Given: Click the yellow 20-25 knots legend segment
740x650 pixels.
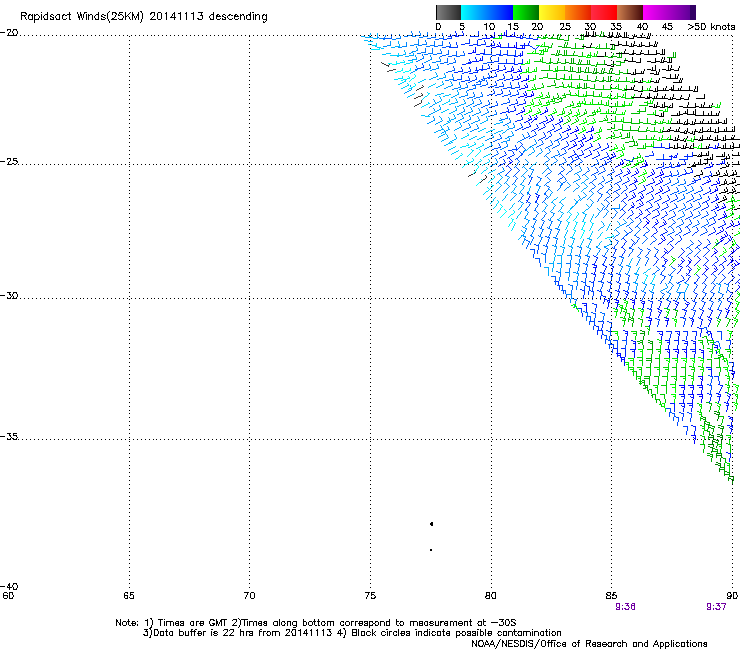Looking at the screenshot, I should click(552, 12).
